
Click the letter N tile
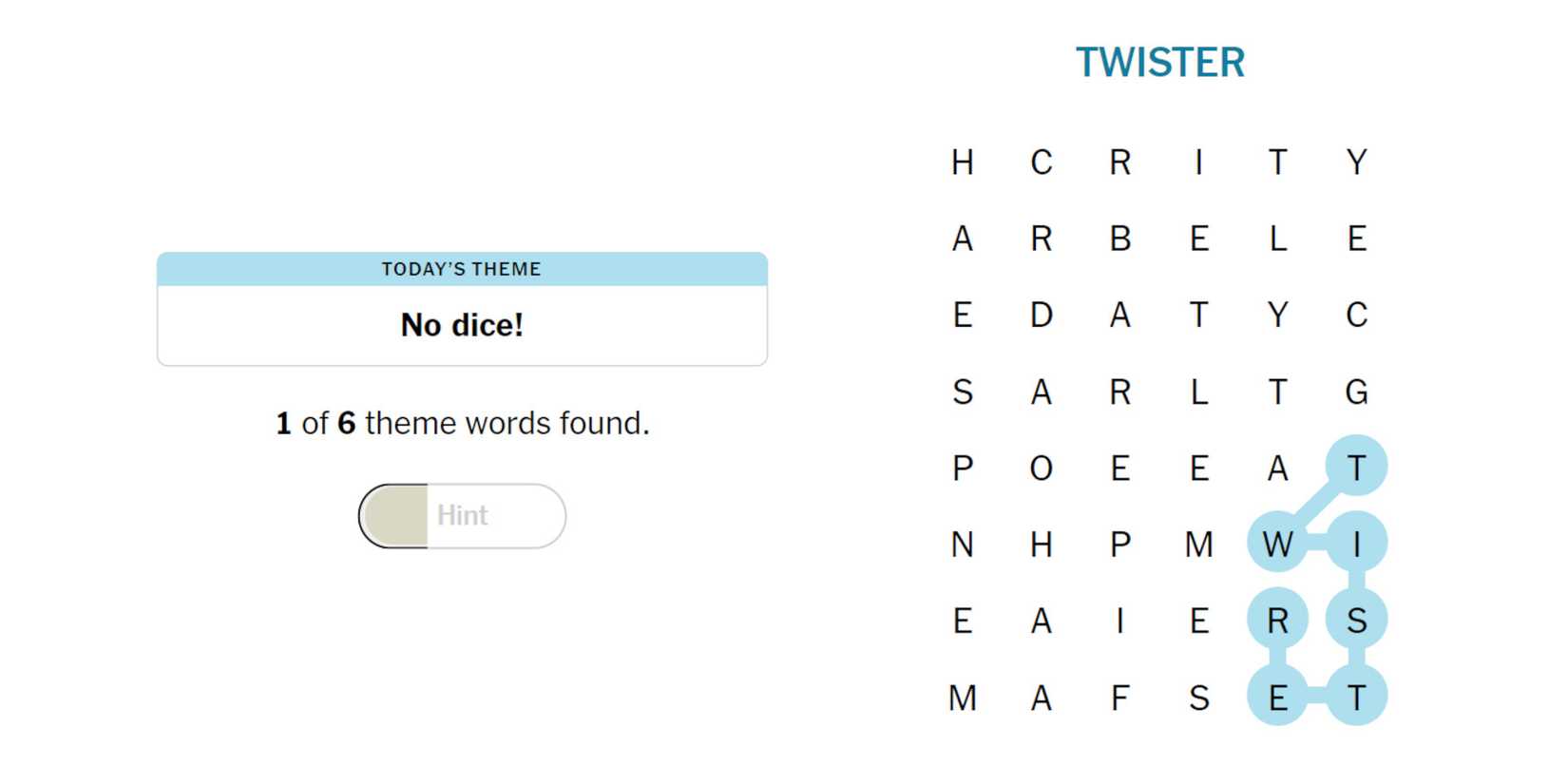pos(963,545)
